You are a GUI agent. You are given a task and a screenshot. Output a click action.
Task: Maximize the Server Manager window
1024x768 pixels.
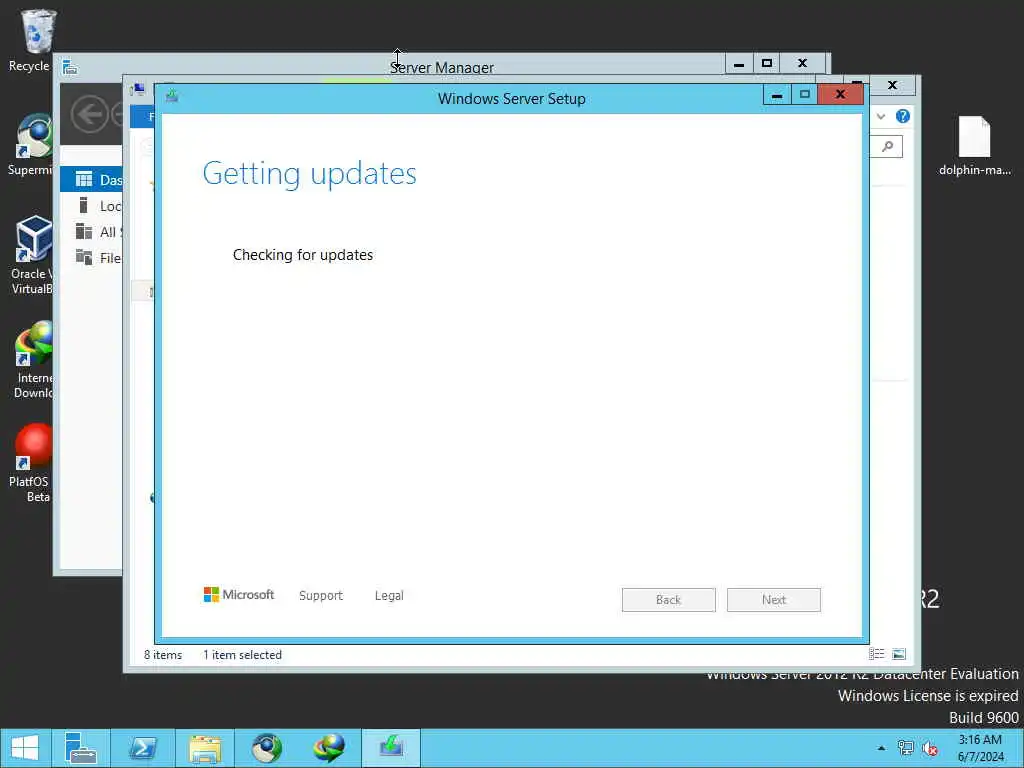[767, 64]
